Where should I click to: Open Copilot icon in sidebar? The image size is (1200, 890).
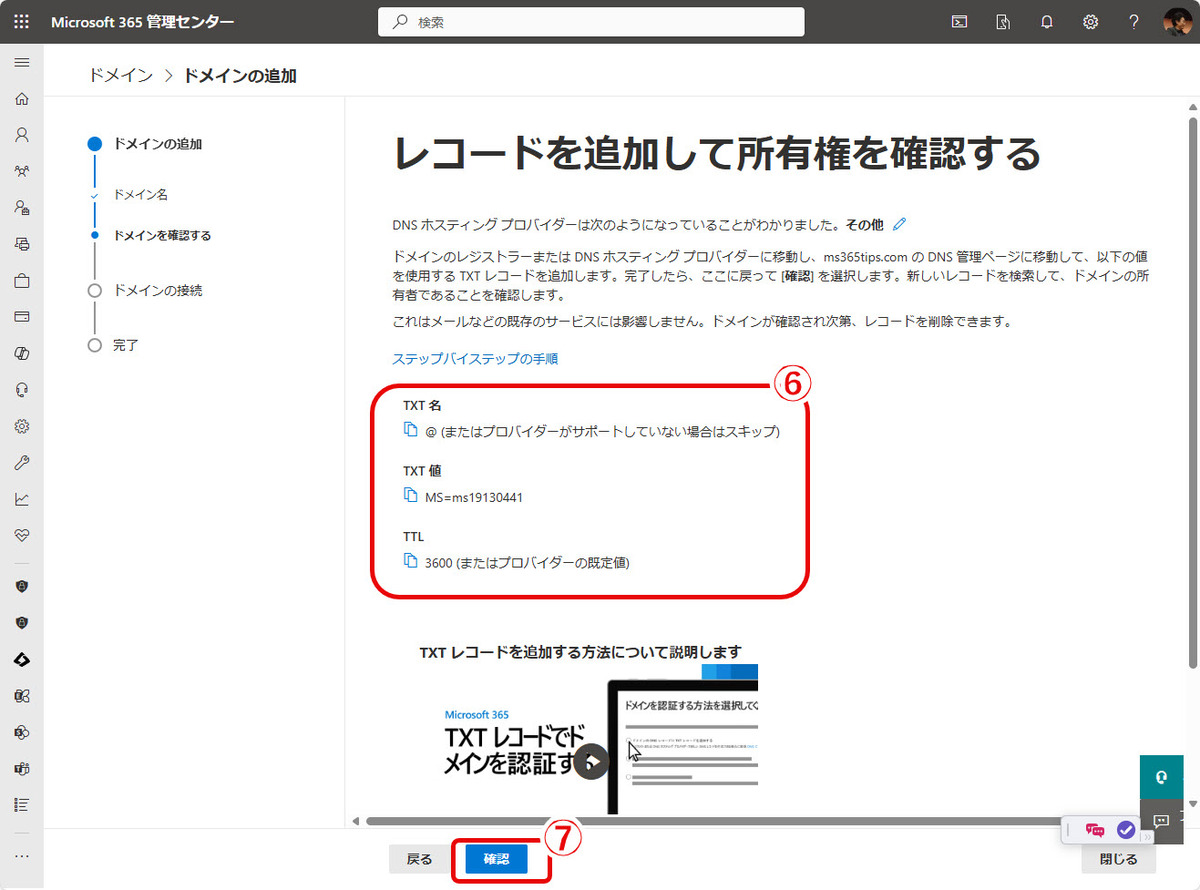pyautogui.click(x=21, y=354)
